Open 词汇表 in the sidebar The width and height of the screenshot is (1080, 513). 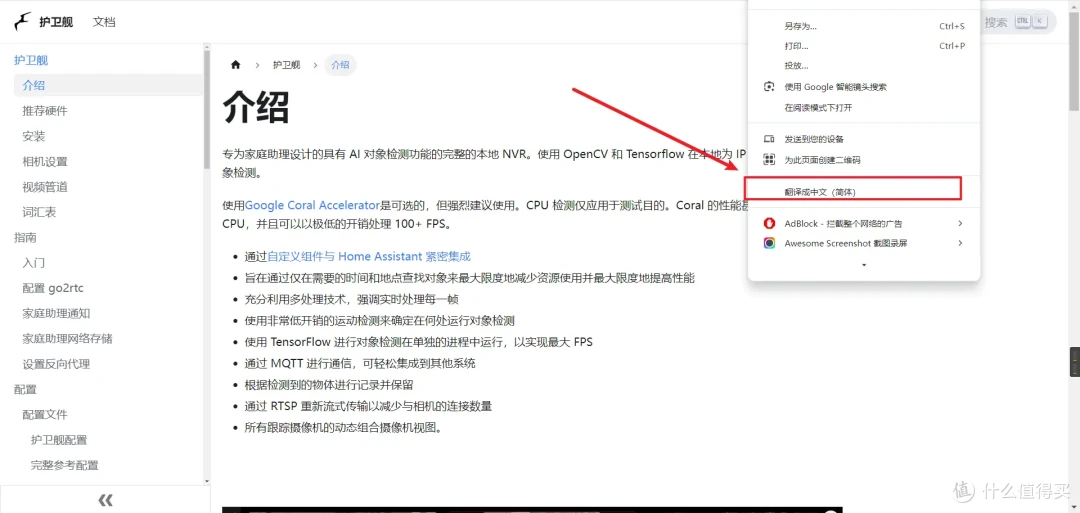pos(39,212)
